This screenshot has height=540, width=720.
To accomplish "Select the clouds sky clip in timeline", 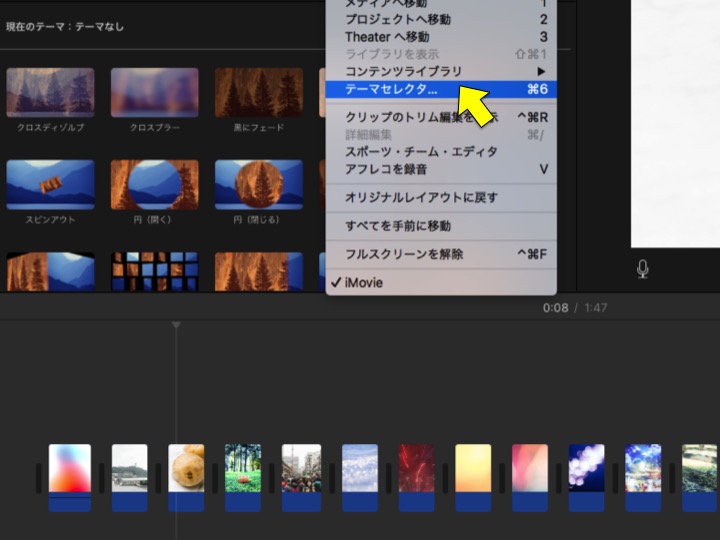I will pos(360,478).
